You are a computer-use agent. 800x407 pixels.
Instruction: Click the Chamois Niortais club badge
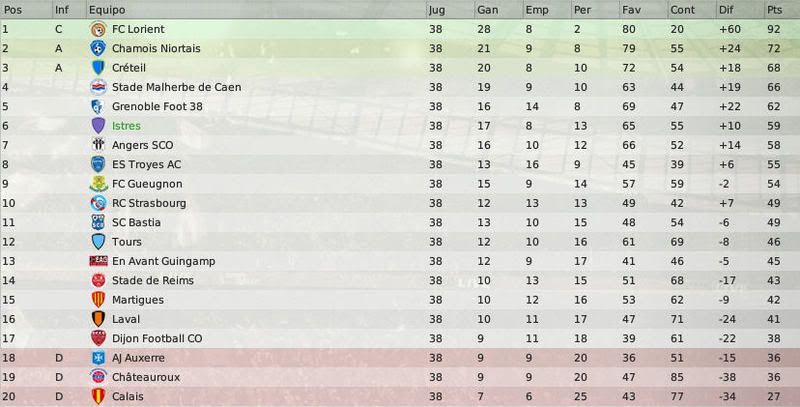[x=98, y=48]
